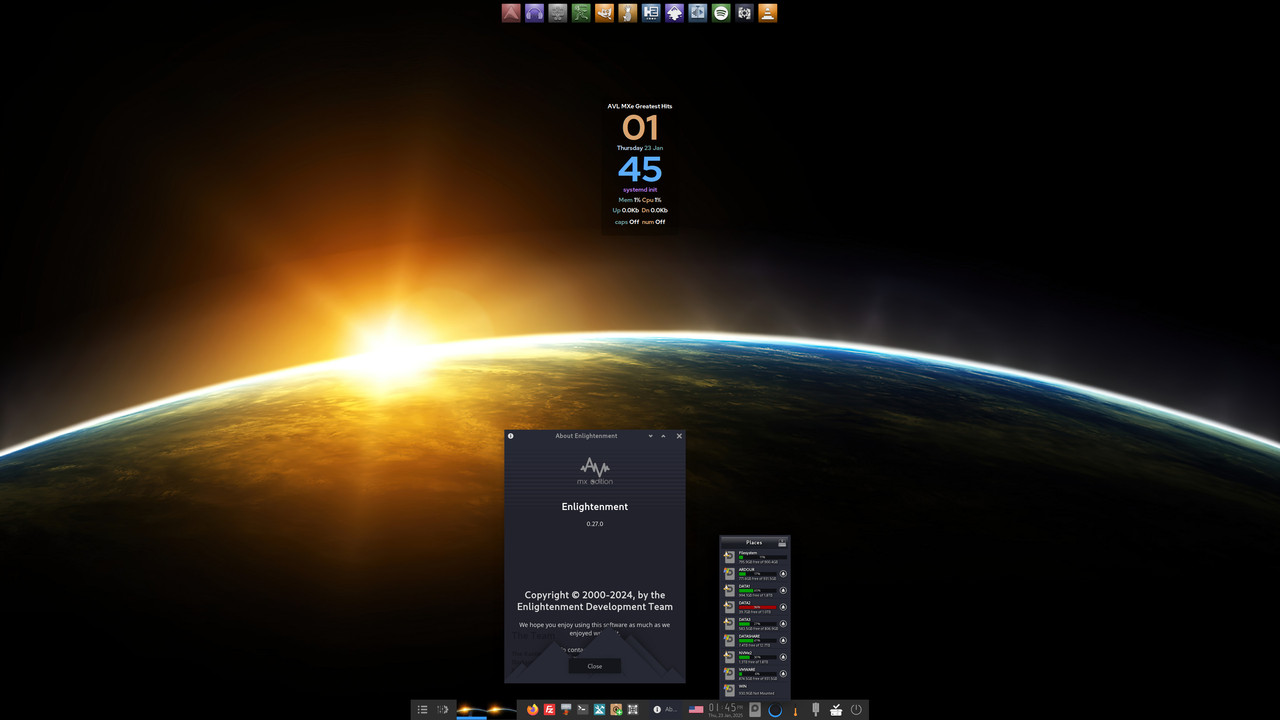1280x720 pixels.
Task: Open the settings sliders icon on shelf
Action: tap(442, 710)
